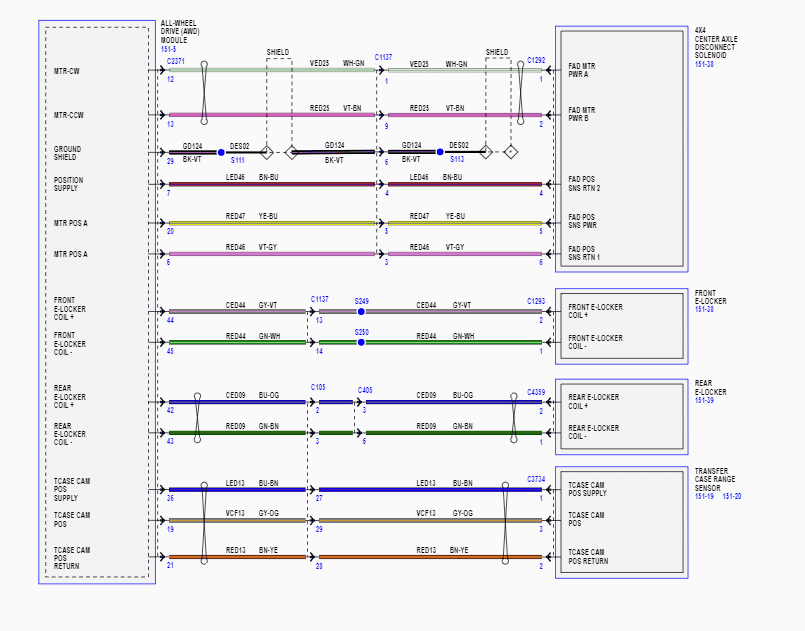The width and height of the screenshot is (805, 631).
Task: Select the S250 splice node
Action: (x=361, y=342)
